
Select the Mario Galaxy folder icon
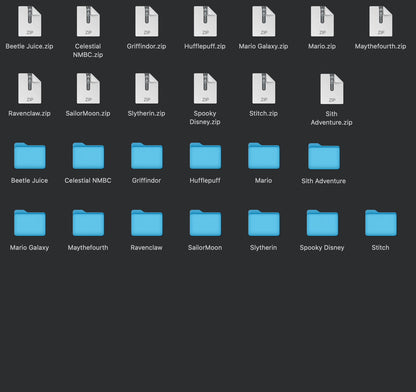click(30, 223)
